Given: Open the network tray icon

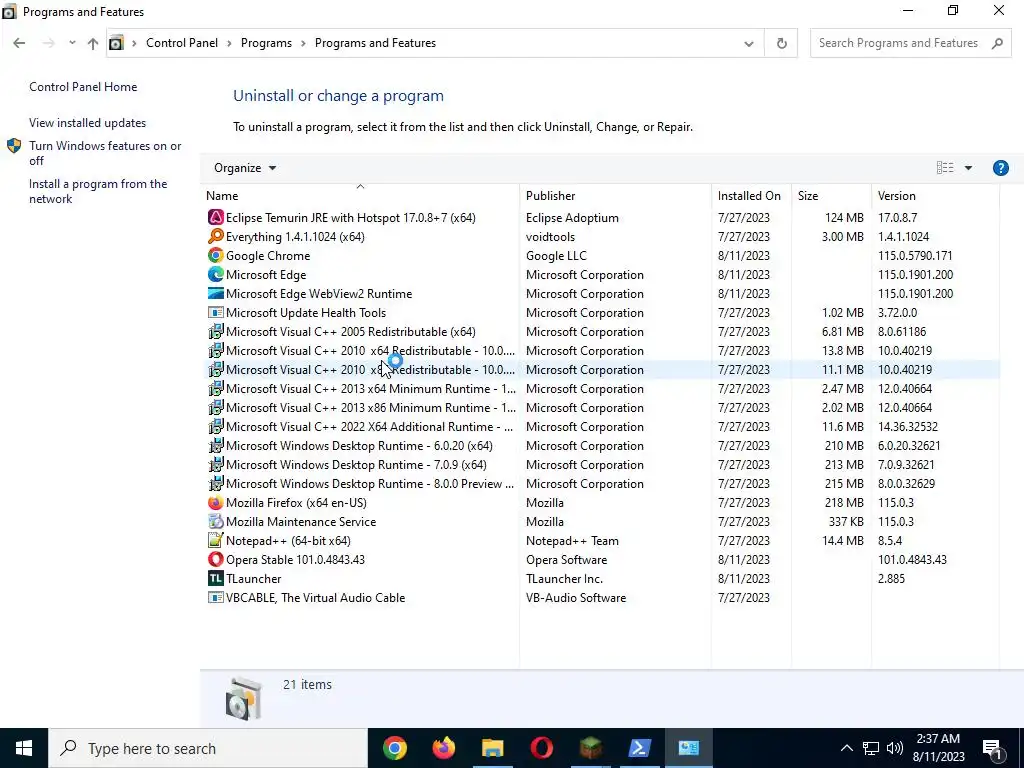Looking at the screenshot, I should tap(871, 748).
